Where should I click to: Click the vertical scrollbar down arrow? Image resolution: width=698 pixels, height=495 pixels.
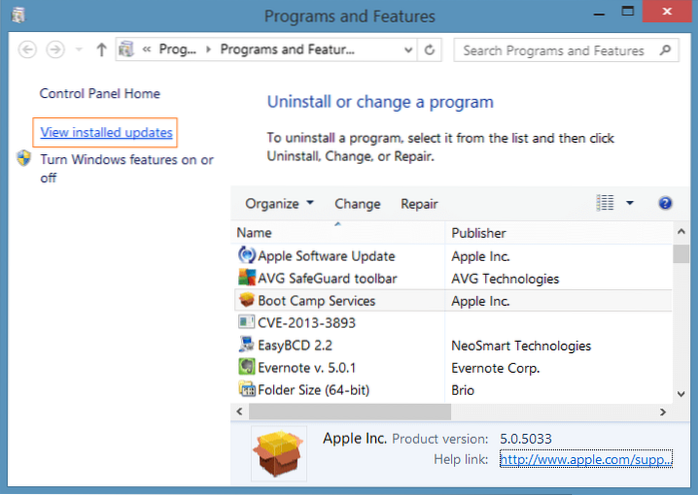coord(681,394)
